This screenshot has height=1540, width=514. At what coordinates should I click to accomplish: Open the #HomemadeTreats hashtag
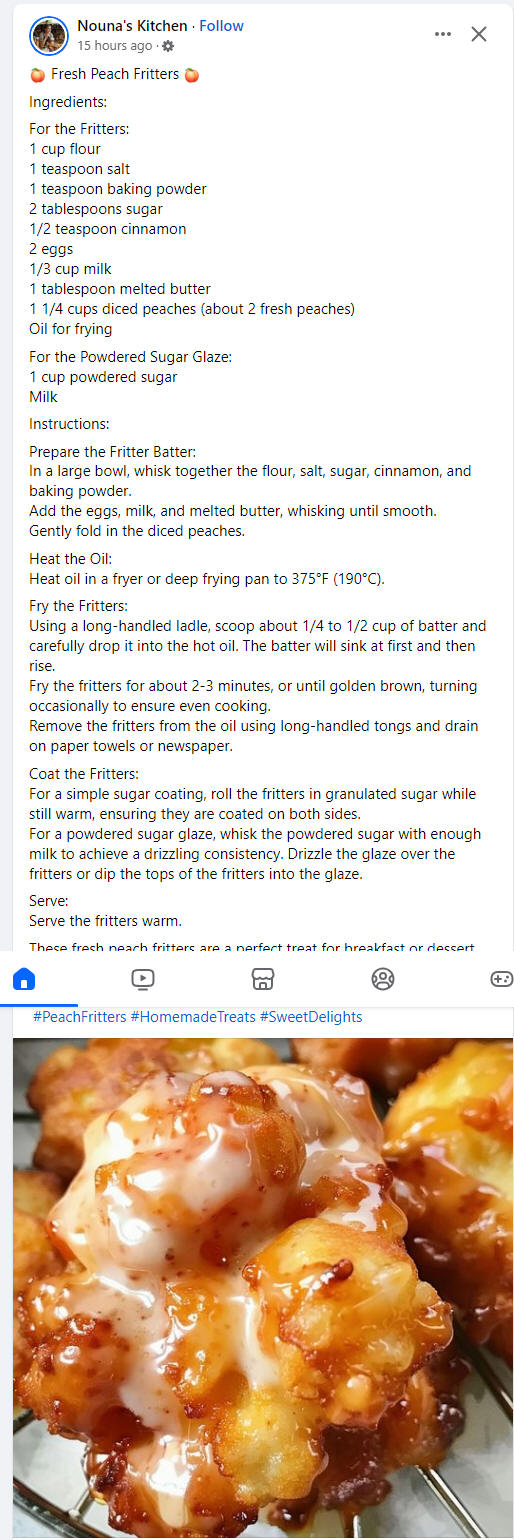193,1017
